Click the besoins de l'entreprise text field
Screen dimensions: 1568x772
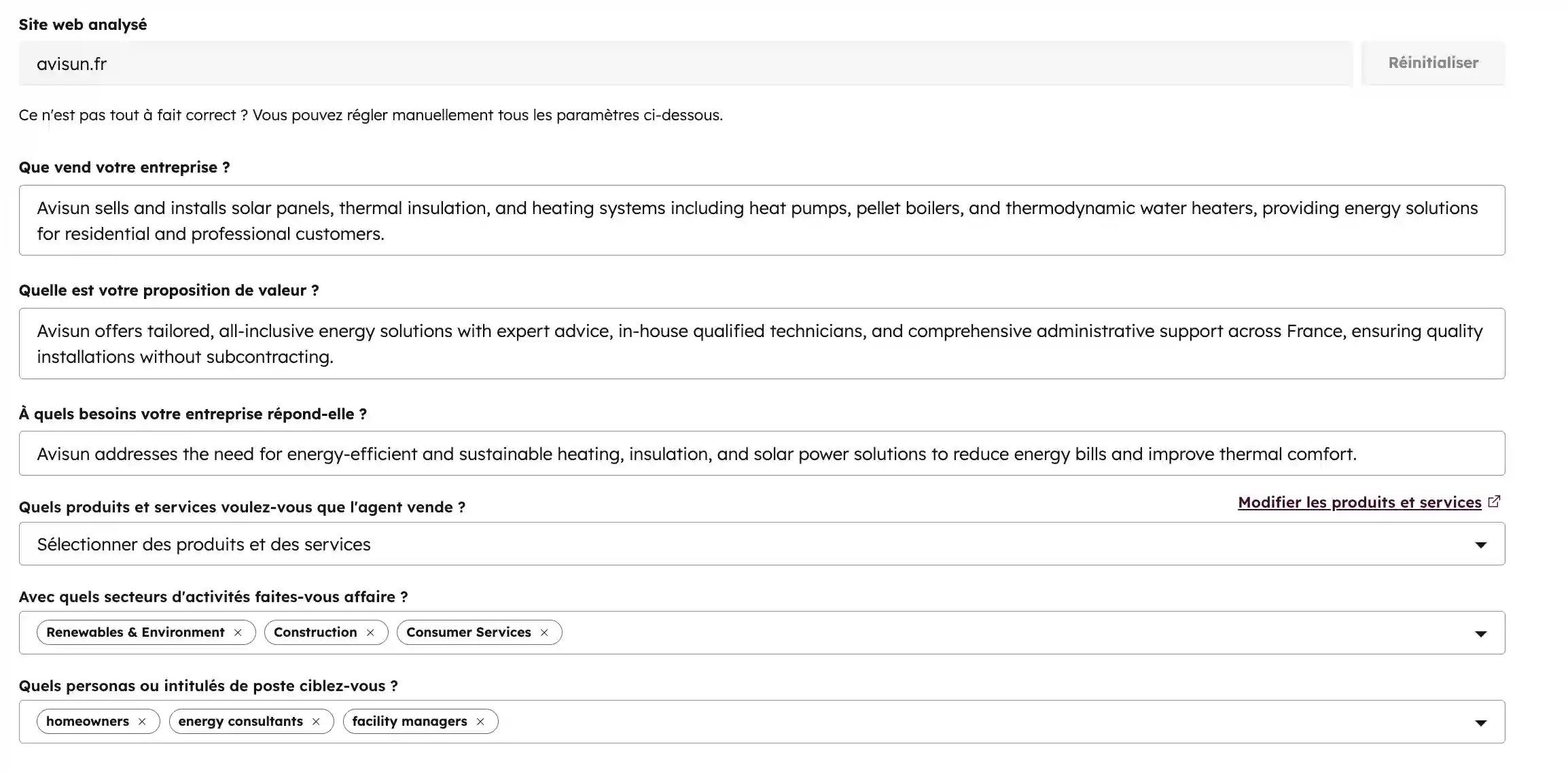click(761, 454)
